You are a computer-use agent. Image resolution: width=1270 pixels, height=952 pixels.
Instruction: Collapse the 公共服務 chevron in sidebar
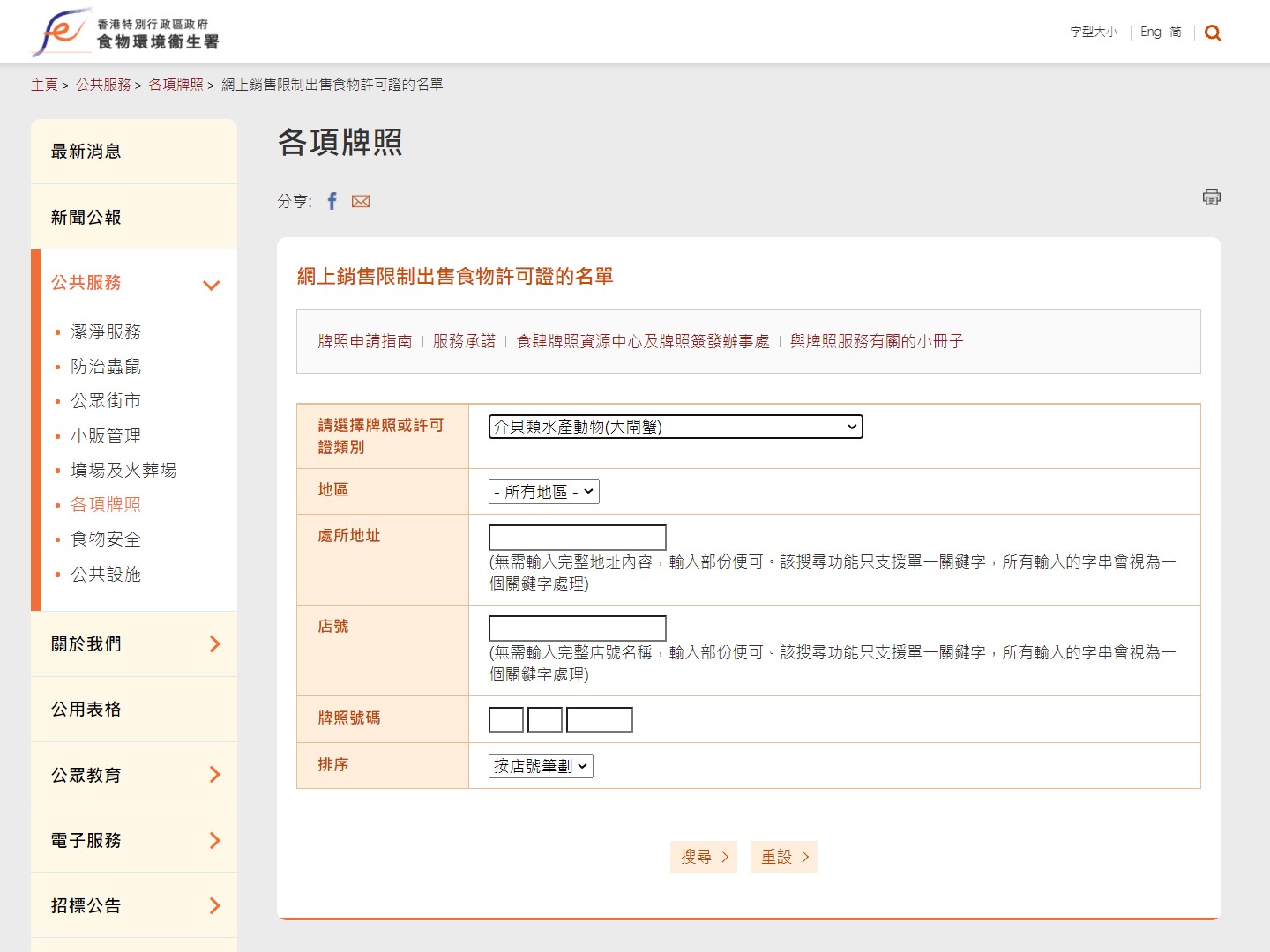[211, 285]
